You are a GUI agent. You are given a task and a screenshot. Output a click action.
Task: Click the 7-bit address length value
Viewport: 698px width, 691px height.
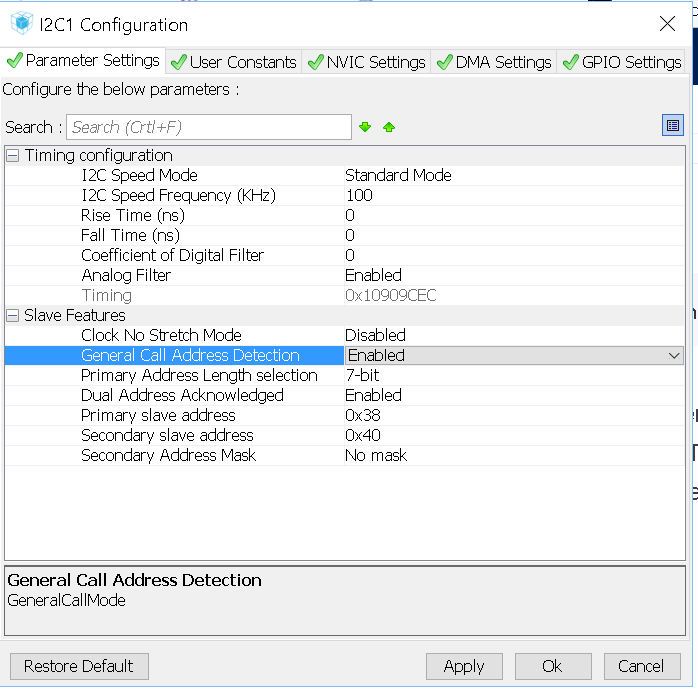[362, 375]
